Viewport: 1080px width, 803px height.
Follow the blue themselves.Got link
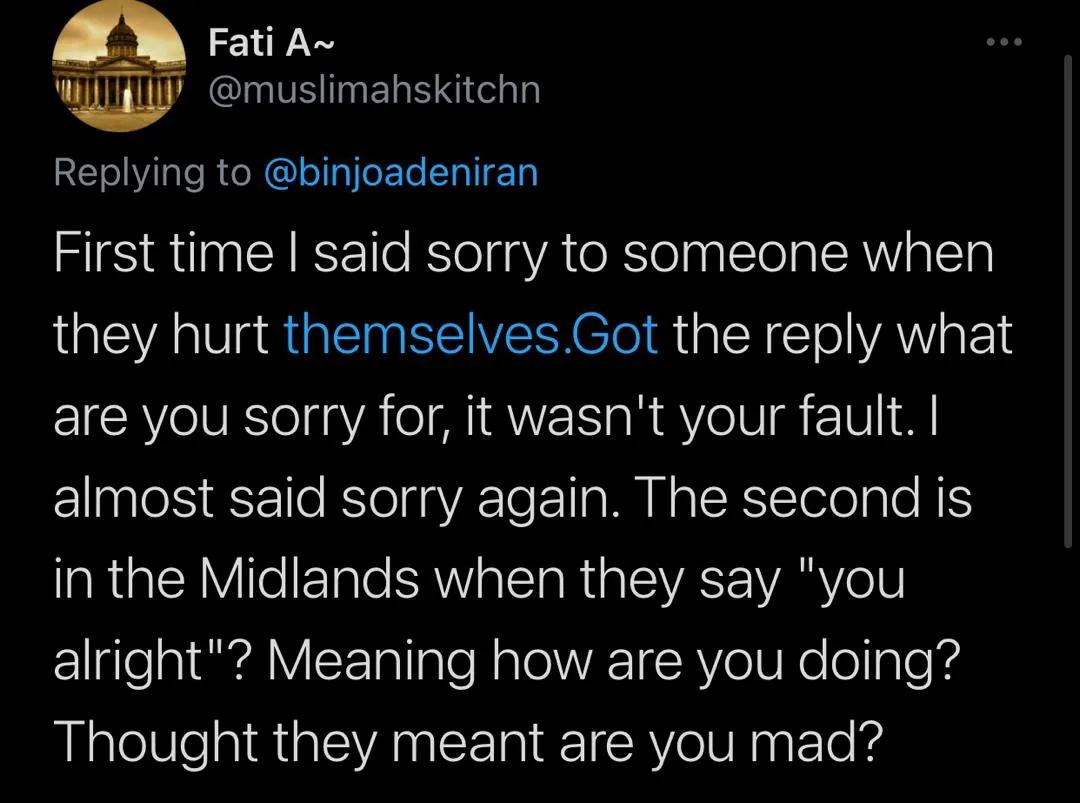tap(471, 335)
